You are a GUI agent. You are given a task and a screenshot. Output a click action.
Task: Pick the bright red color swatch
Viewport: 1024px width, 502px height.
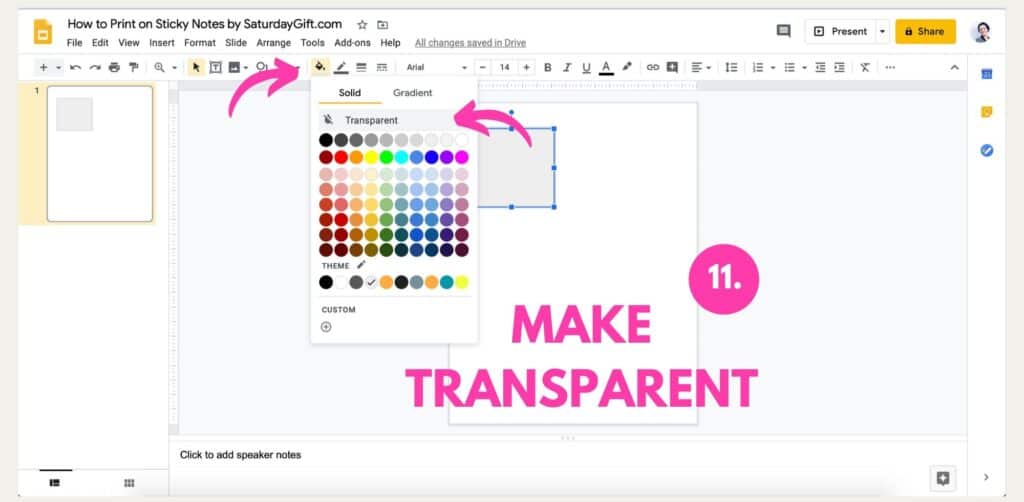pos(341,157)
